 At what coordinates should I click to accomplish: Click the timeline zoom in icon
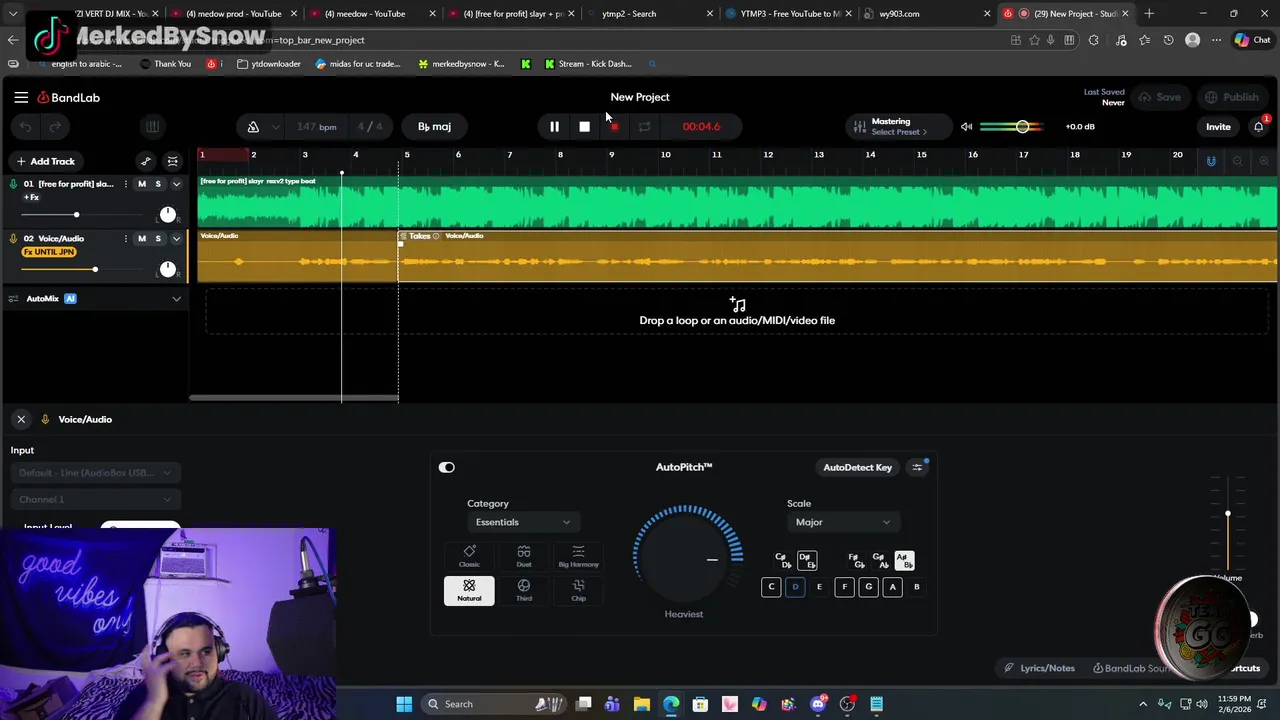1264,161
